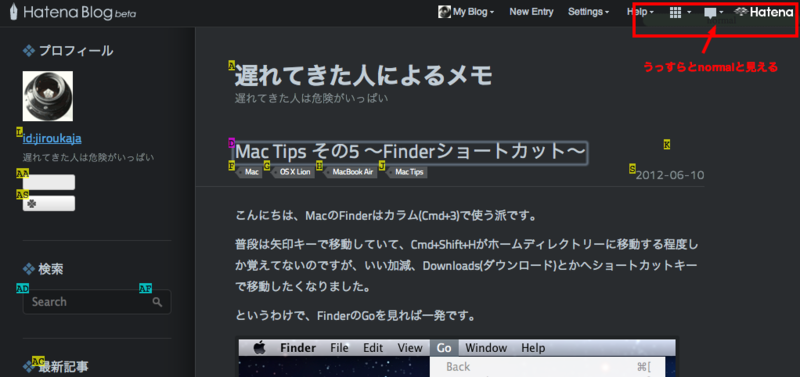Viewport: 800px width, 377px height.
Task: Open the Settings dropdown menu
Action: (588, 12)
